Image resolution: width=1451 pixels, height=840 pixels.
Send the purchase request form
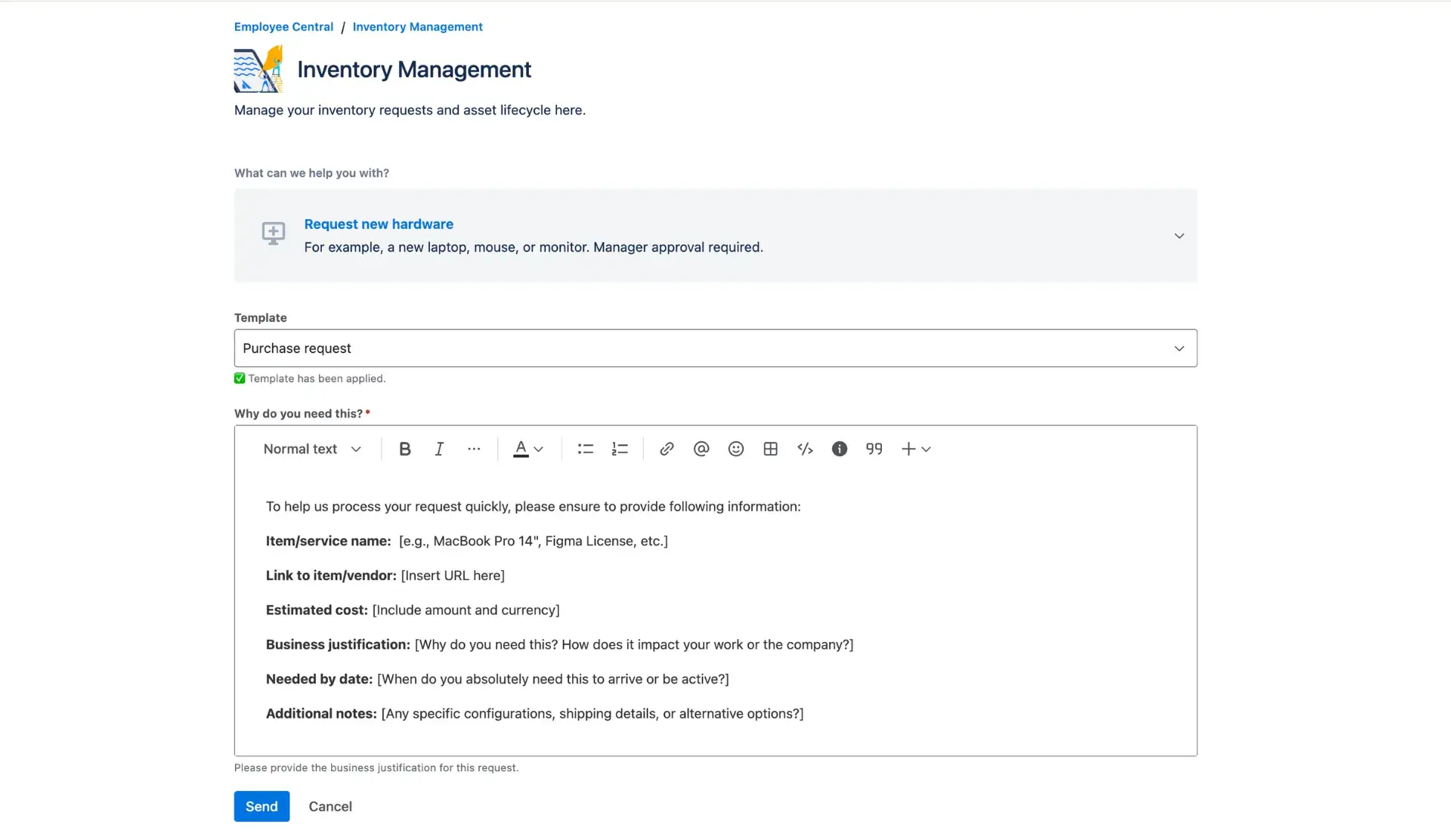click(x=261, y=806)
